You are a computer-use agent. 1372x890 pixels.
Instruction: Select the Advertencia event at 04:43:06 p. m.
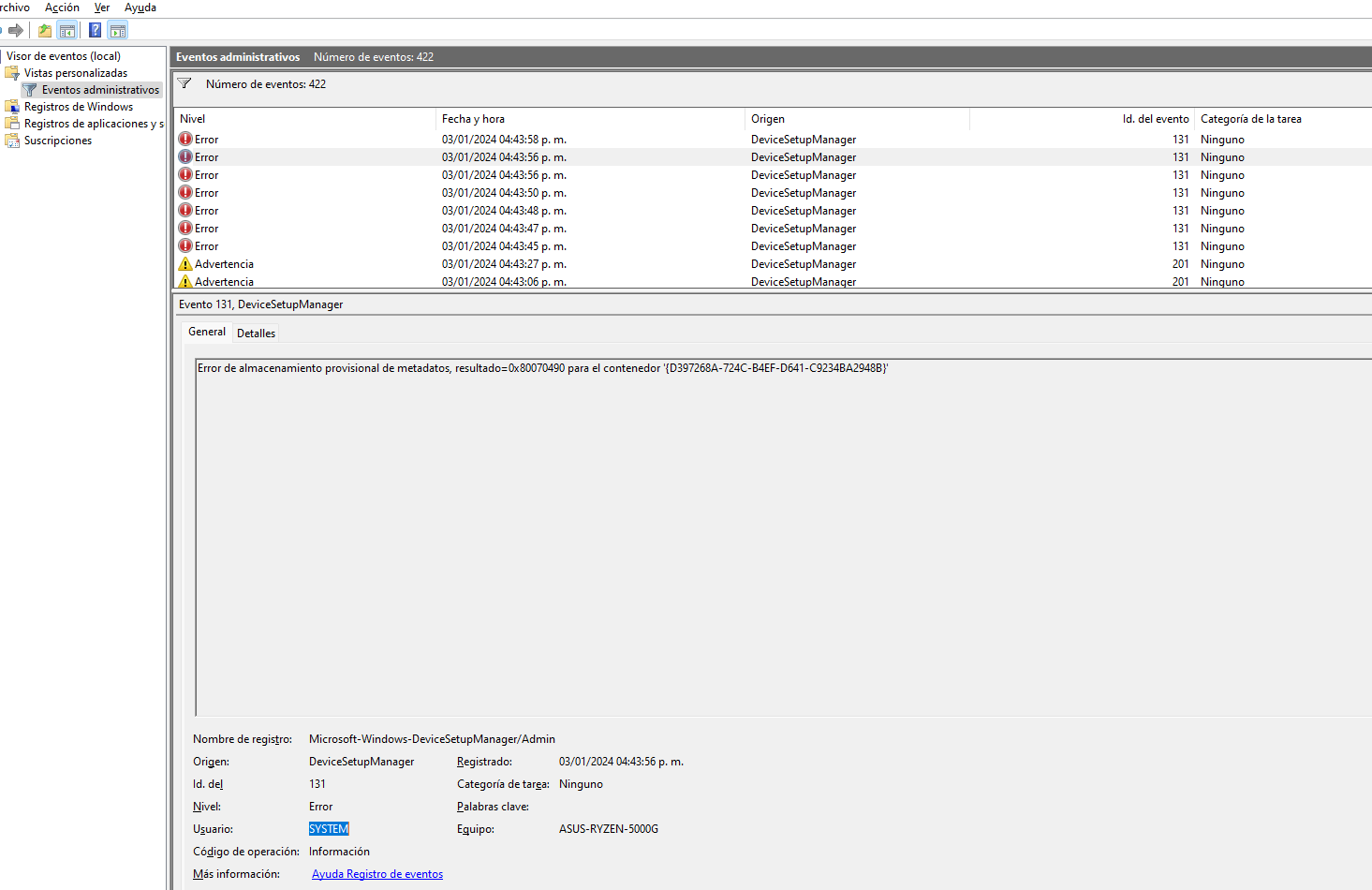773,281
